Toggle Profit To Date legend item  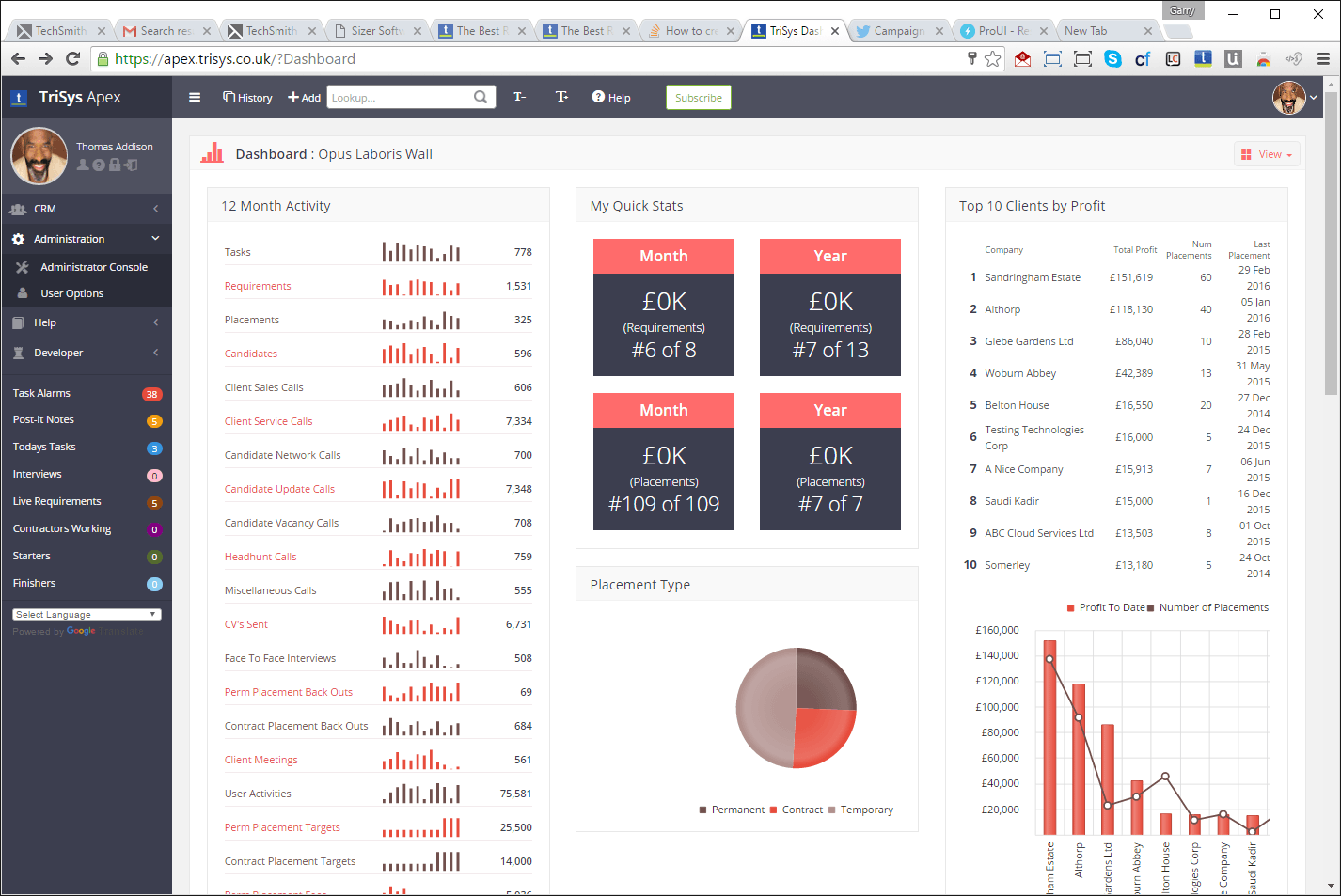(x=1106, y=607)
